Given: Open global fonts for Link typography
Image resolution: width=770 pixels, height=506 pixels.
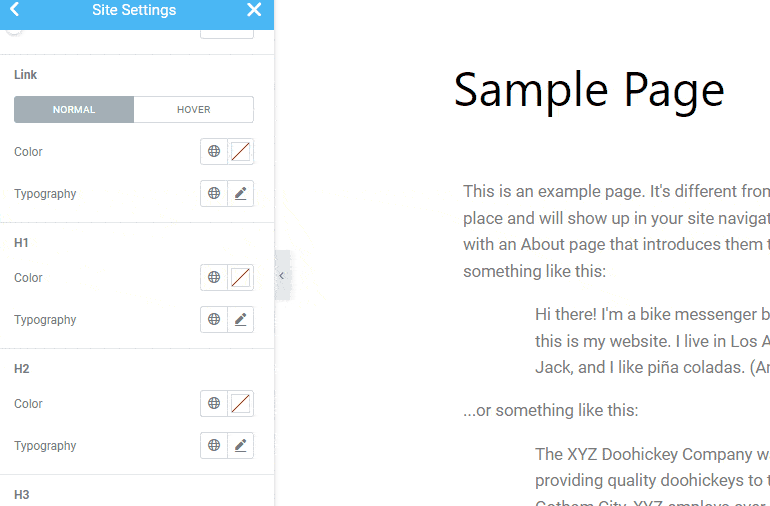Looking at the screenshot, I should (x=214, y=194).
